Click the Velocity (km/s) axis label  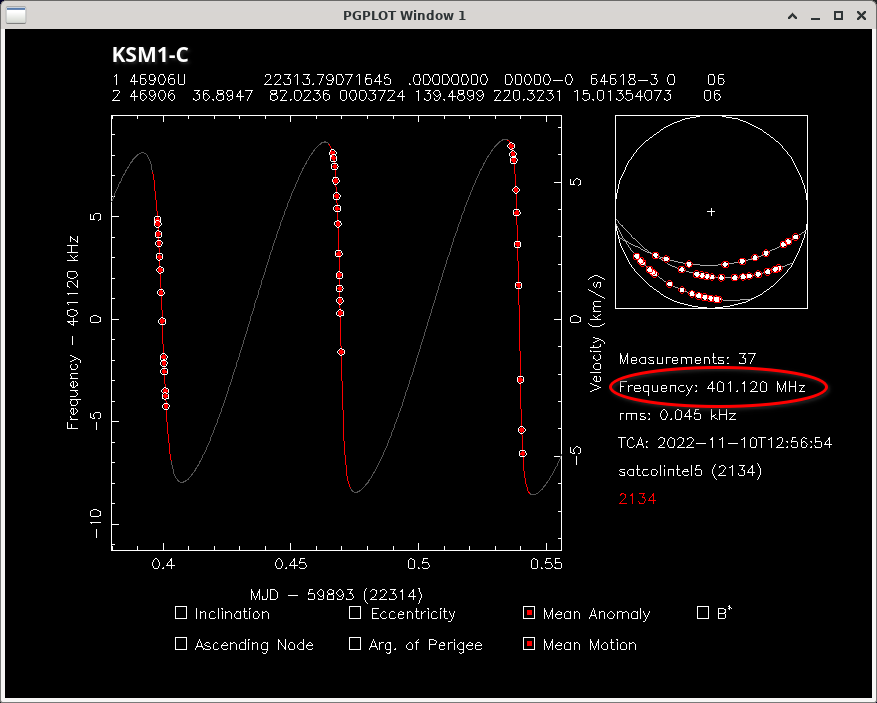pos(597,333)
